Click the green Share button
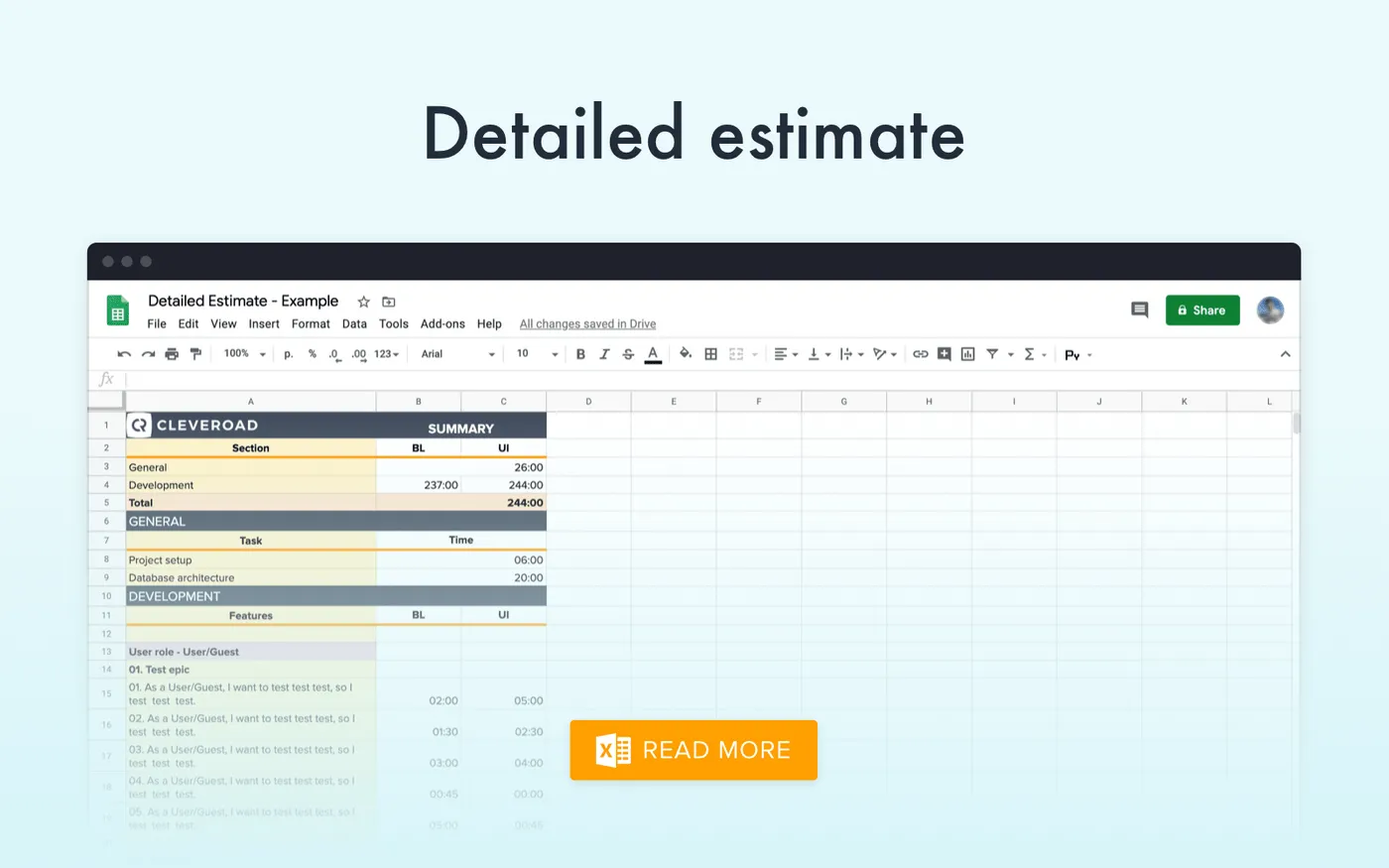1389x868 pixels. tap(1202, 310)
